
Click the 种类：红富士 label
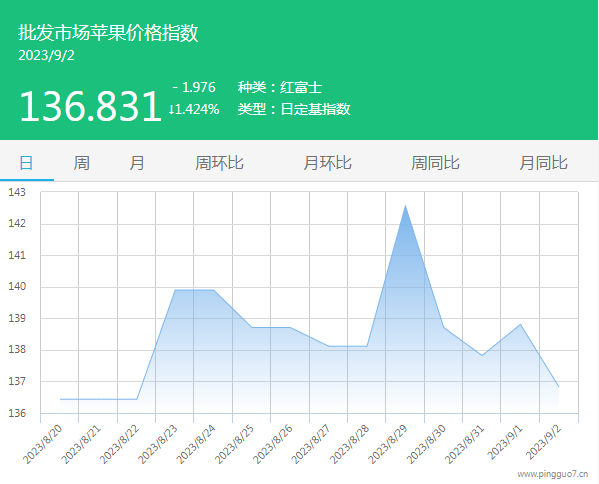(x=280, y=87)
